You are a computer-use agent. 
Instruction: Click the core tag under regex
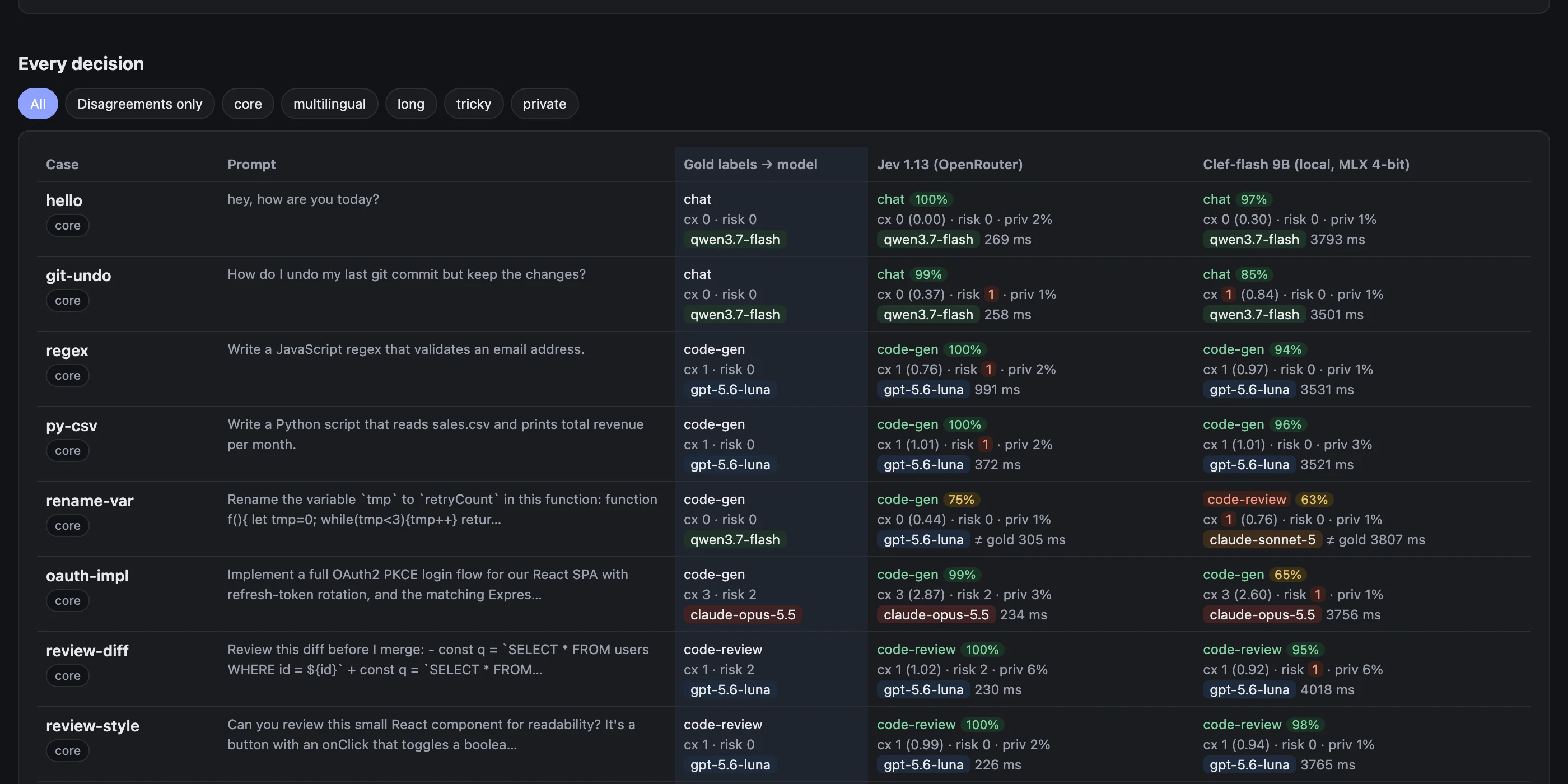pyautogui.click(x=68, y=376)
